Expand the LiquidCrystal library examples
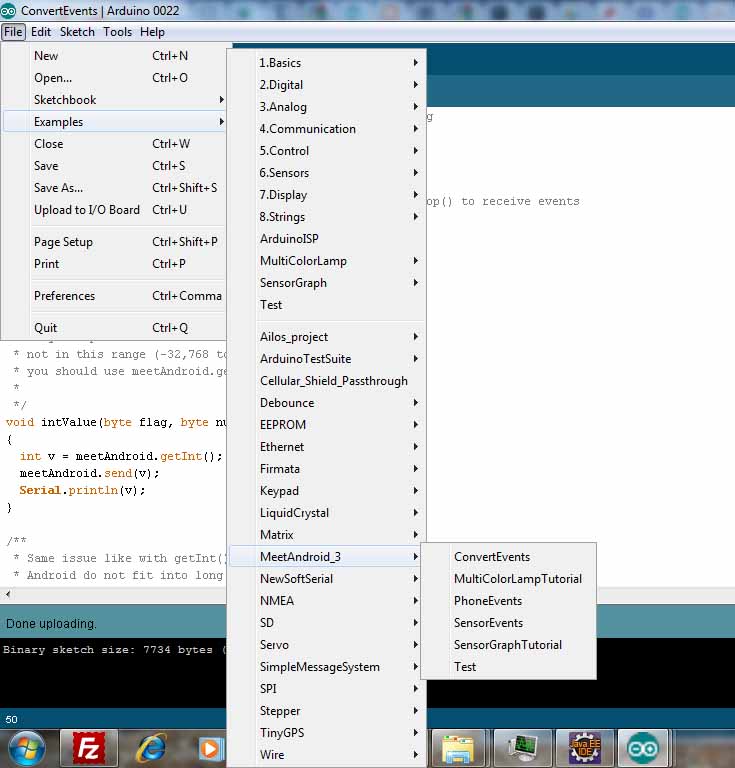The height and width of the screenshot is (768, 735). (327, 513)
